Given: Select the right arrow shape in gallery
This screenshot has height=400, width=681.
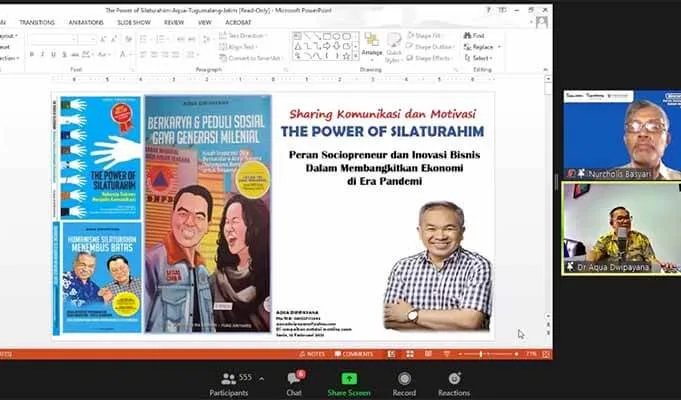Looking at the screenshot, I should point(327,46).
